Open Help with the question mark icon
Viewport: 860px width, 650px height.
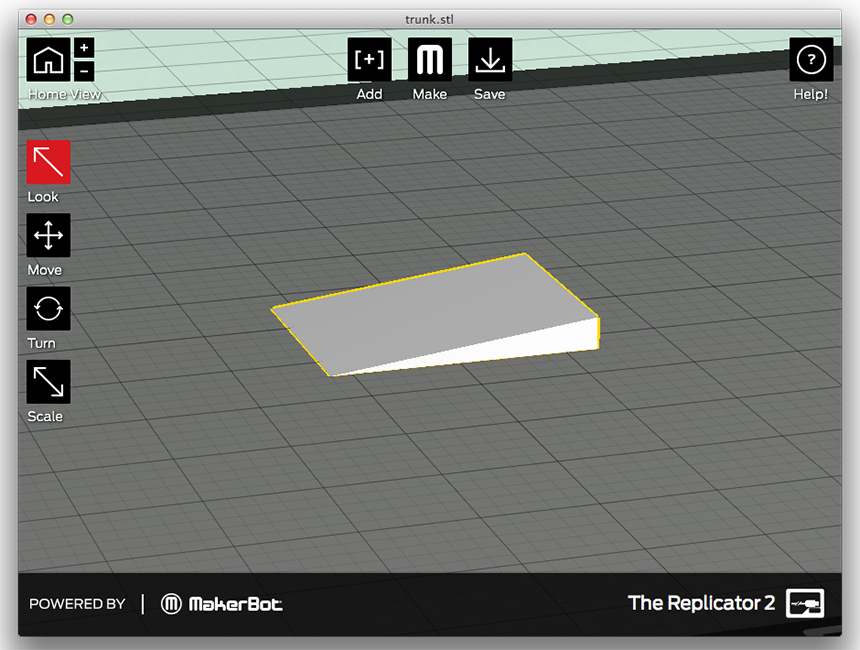point(811,59)
